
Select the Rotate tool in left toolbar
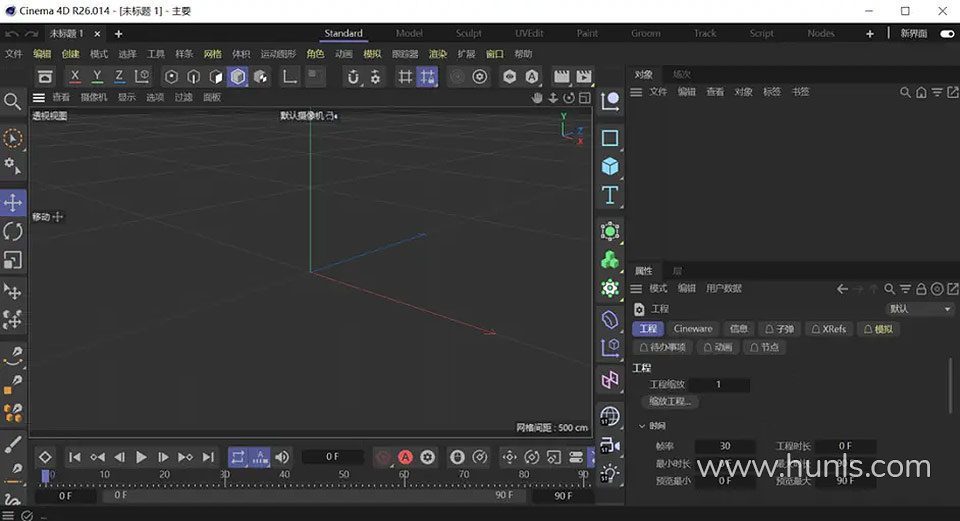pyautogui.click(x=13, y=232)
